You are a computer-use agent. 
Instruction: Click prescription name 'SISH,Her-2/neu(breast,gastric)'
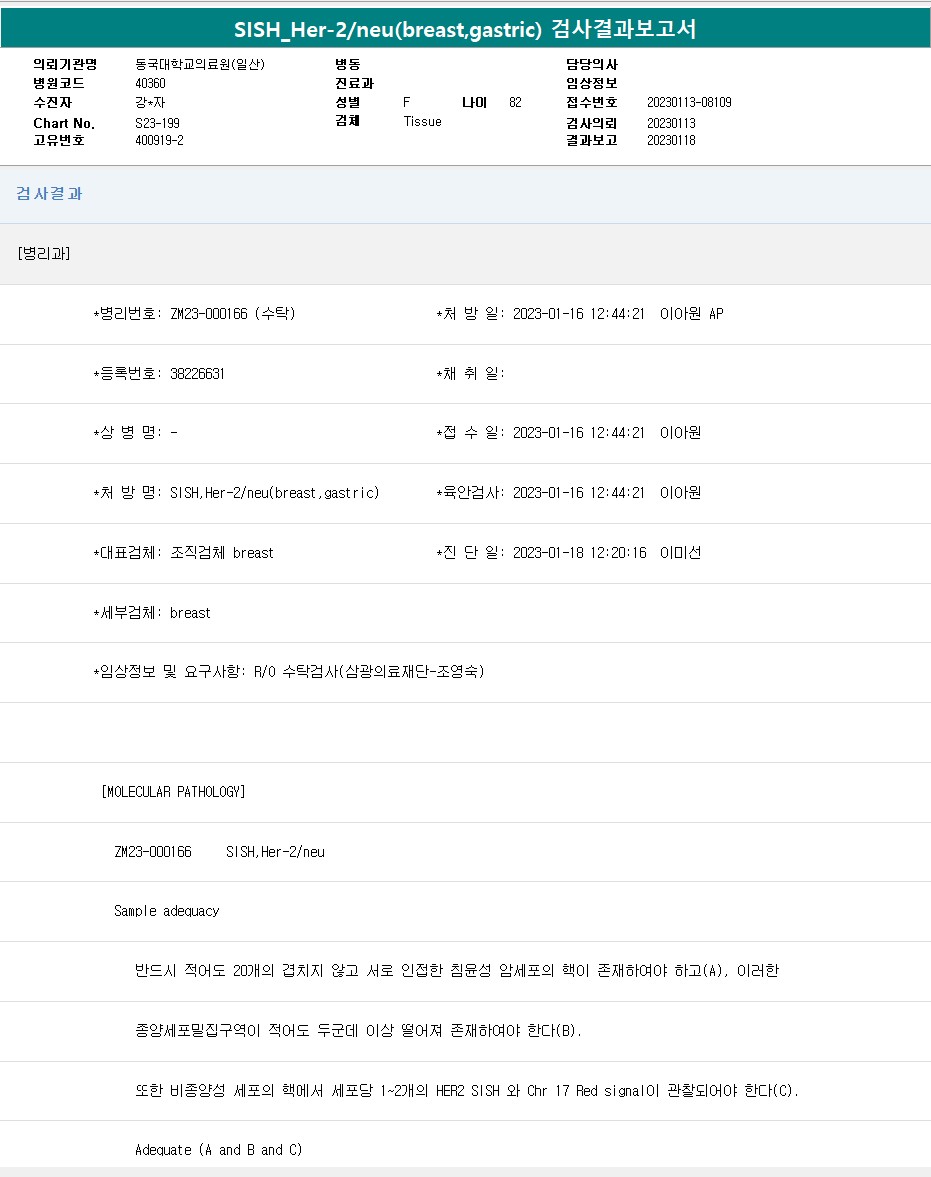275,492
